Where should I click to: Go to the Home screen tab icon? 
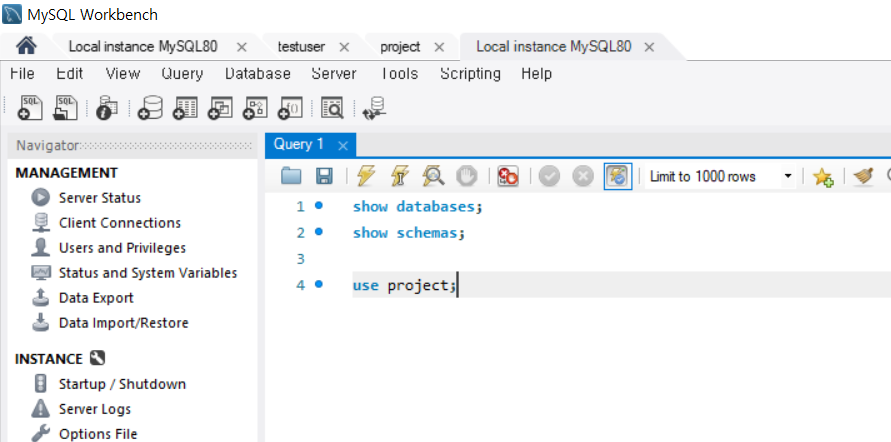click(x=26, y=46)
